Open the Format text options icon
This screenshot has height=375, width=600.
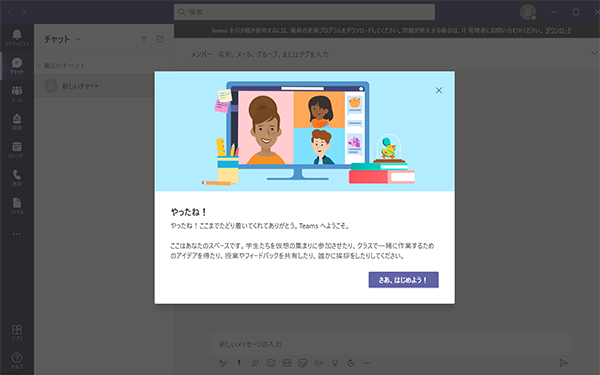223,362
